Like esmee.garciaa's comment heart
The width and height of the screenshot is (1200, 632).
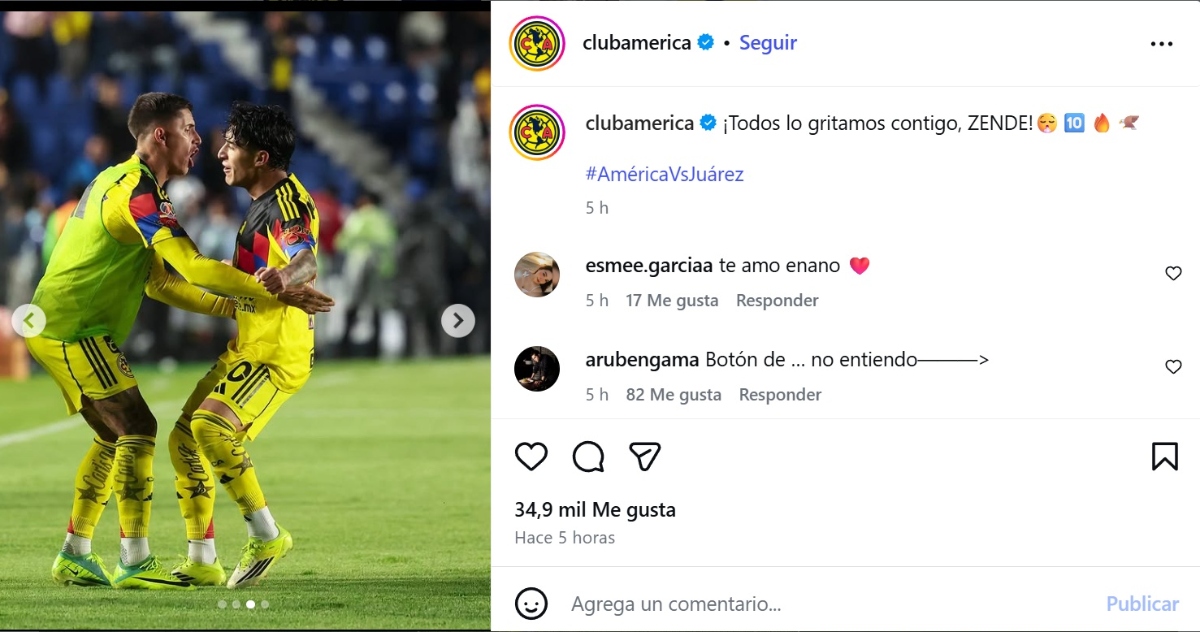point(1174,273)
